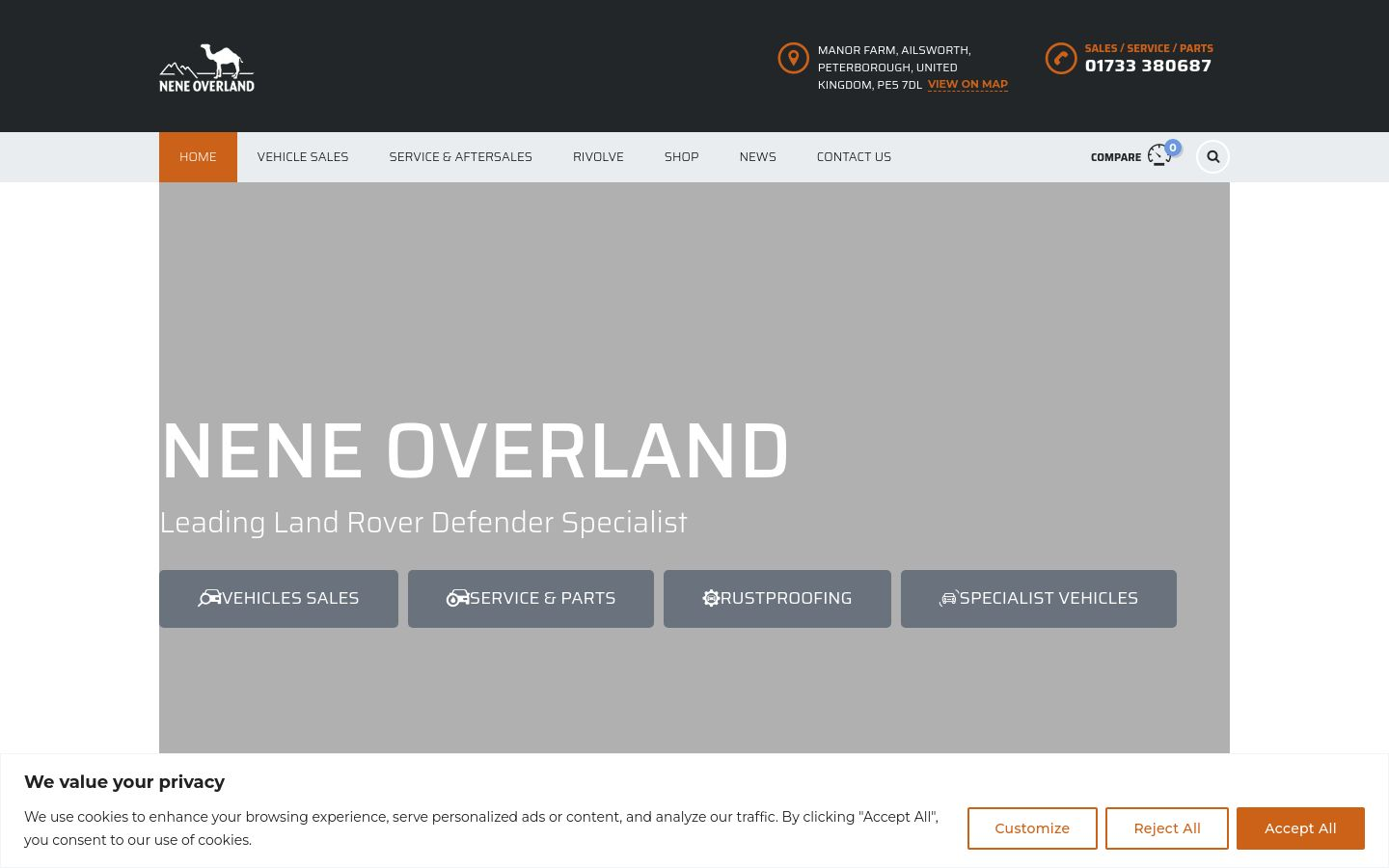Click the Compare label link
The width and height of the screenshot is (1389, 868).
(x=1116, y=157)
